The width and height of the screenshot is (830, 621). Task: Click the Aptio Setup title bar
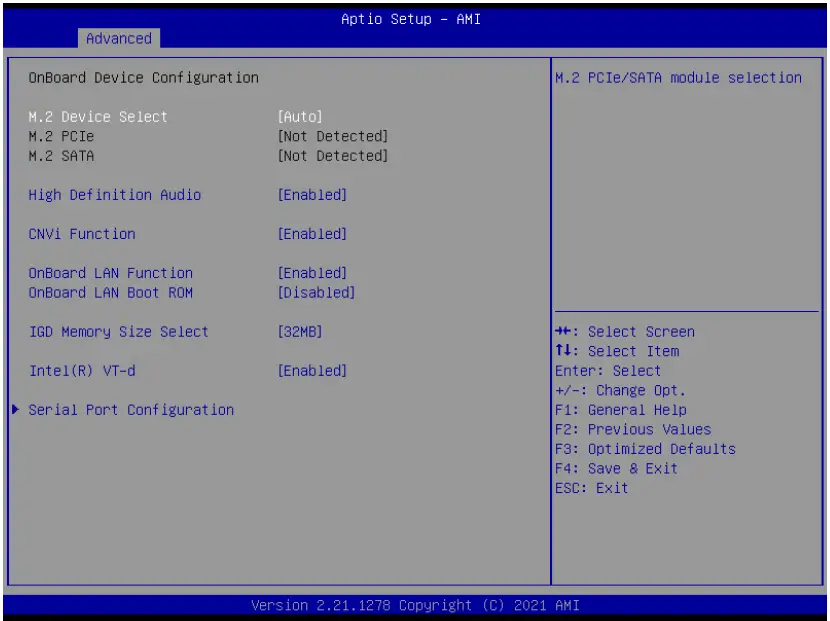414,18
